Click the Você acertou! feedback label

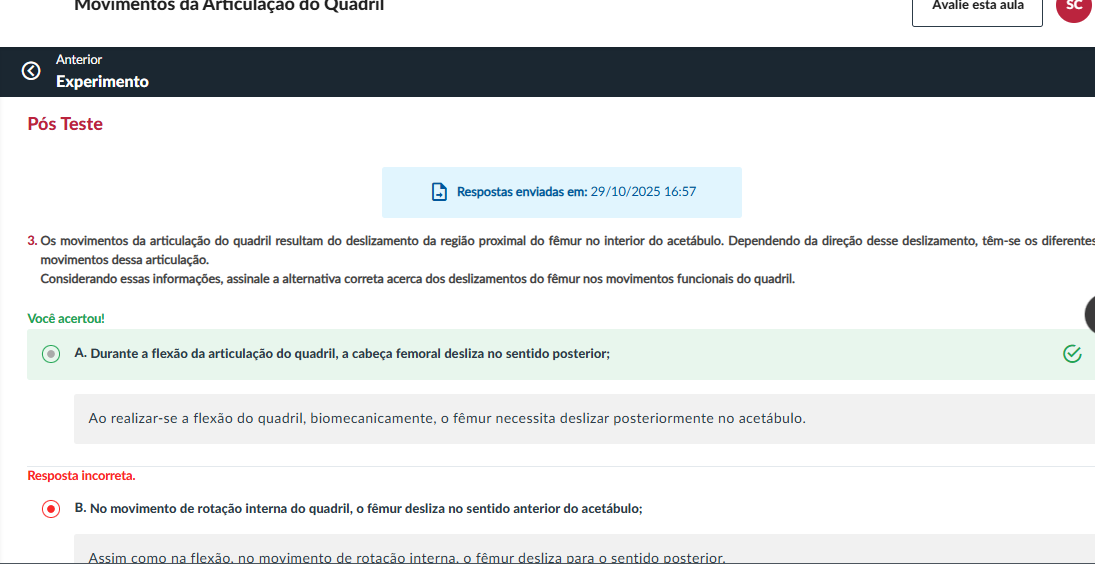click(66, 318)
